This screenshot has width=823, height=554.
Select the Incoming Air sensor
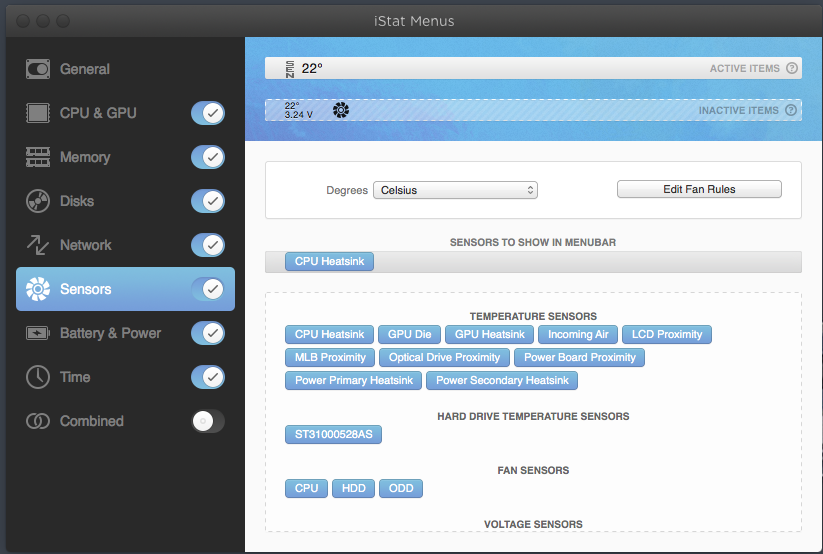578,335
